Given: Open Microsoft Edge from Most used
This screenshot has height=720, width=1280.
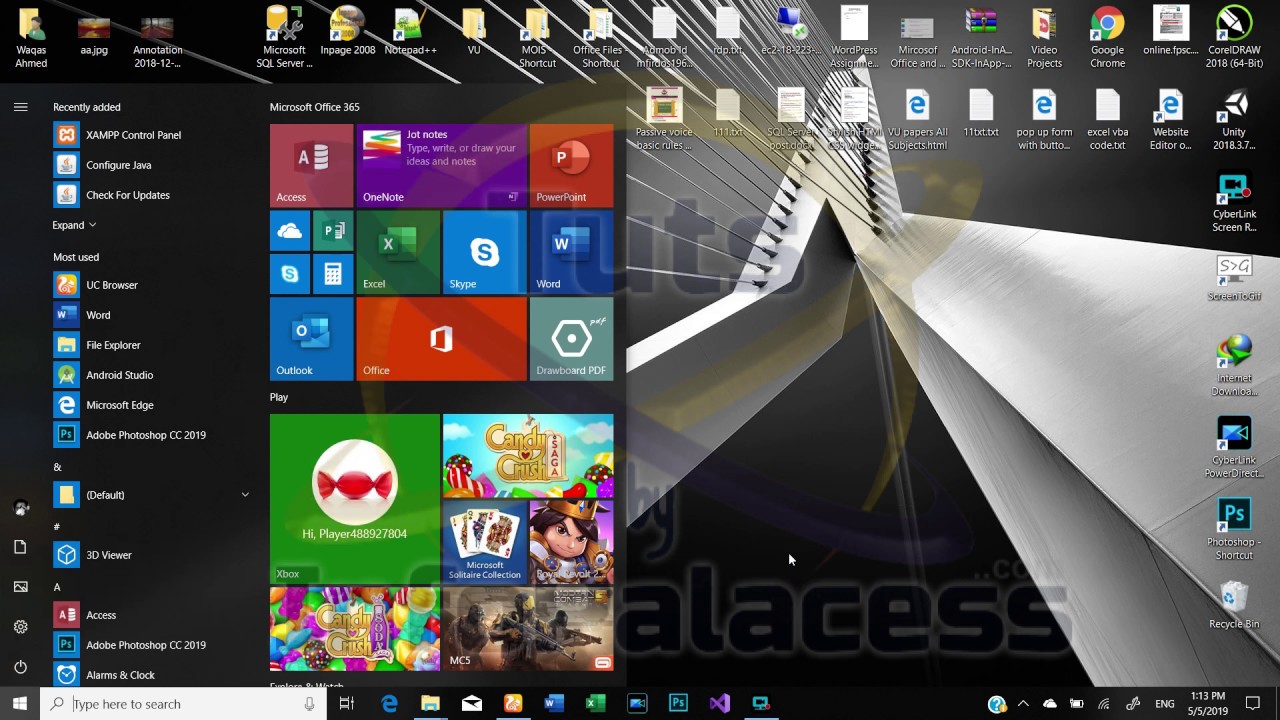Looking at the screenshot, I should tap(152, 405).
